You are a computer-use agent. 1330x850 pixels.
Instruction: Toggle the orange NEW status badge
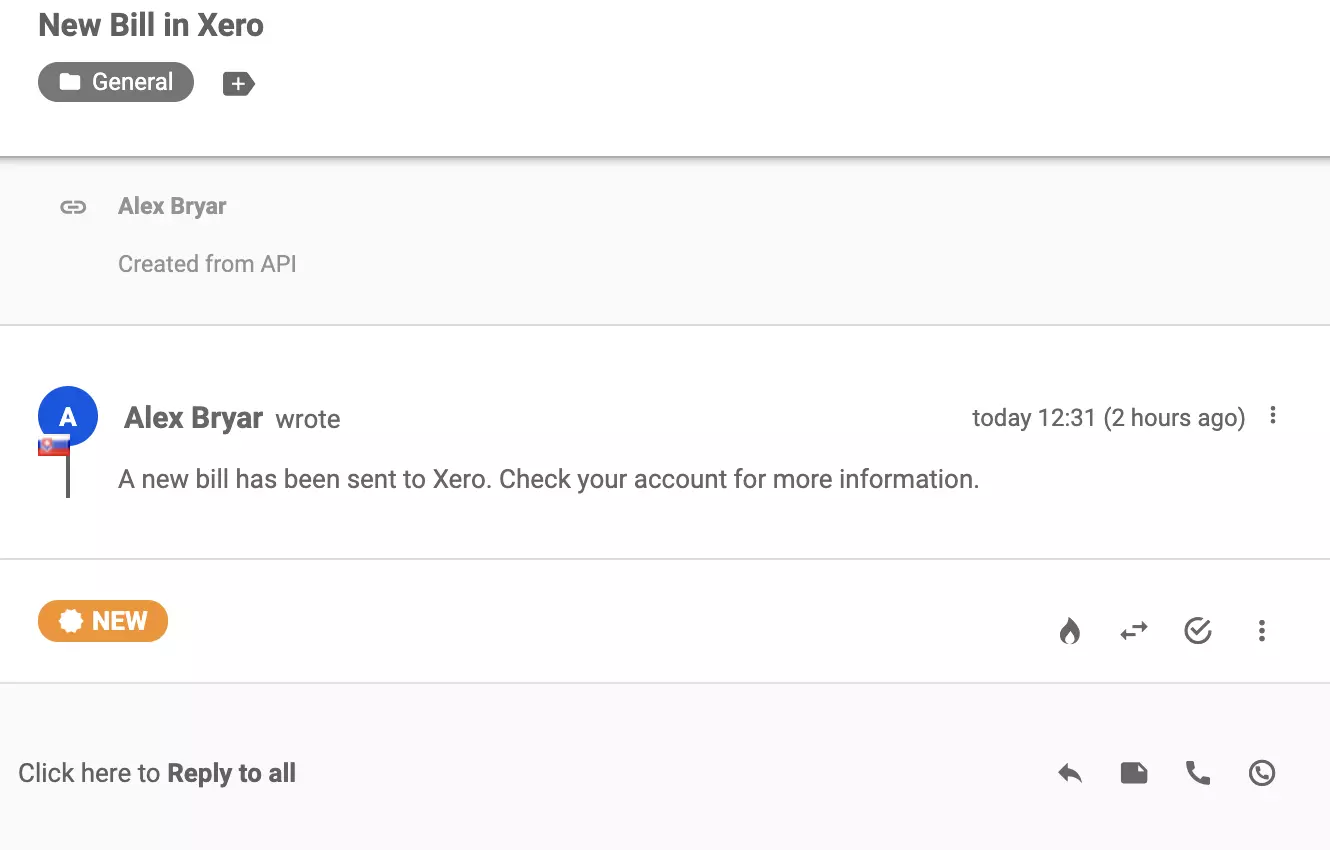(102, 620)
